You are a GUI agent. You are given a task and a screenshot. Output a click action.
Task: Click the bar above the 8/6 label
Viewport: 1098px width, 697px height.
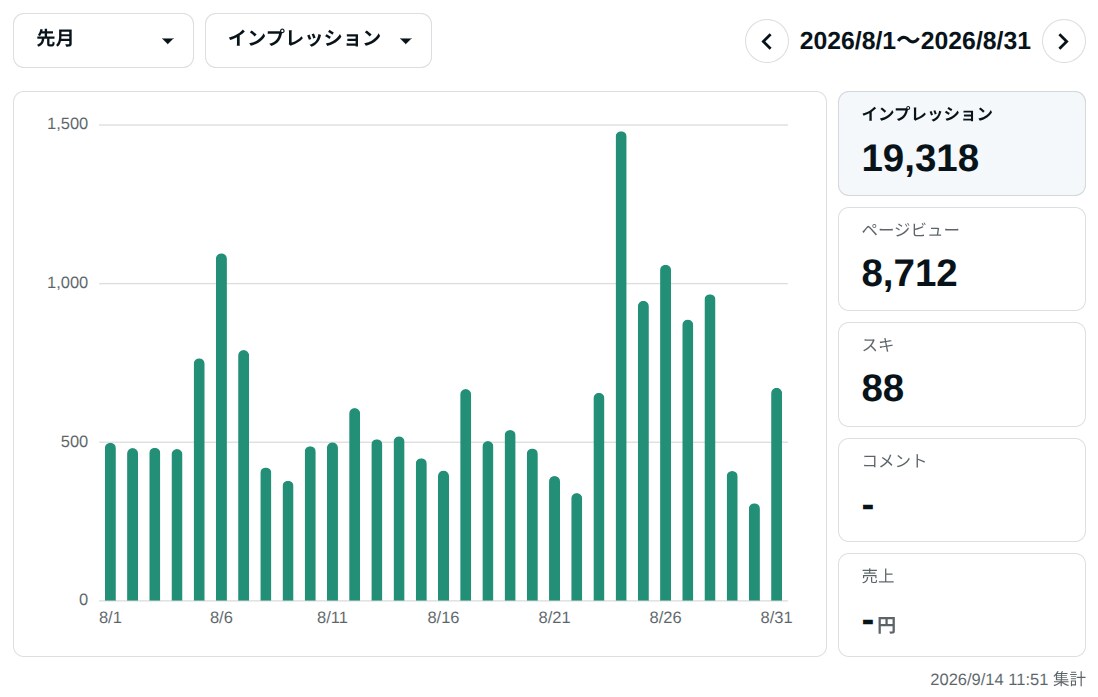click(221, 427)
